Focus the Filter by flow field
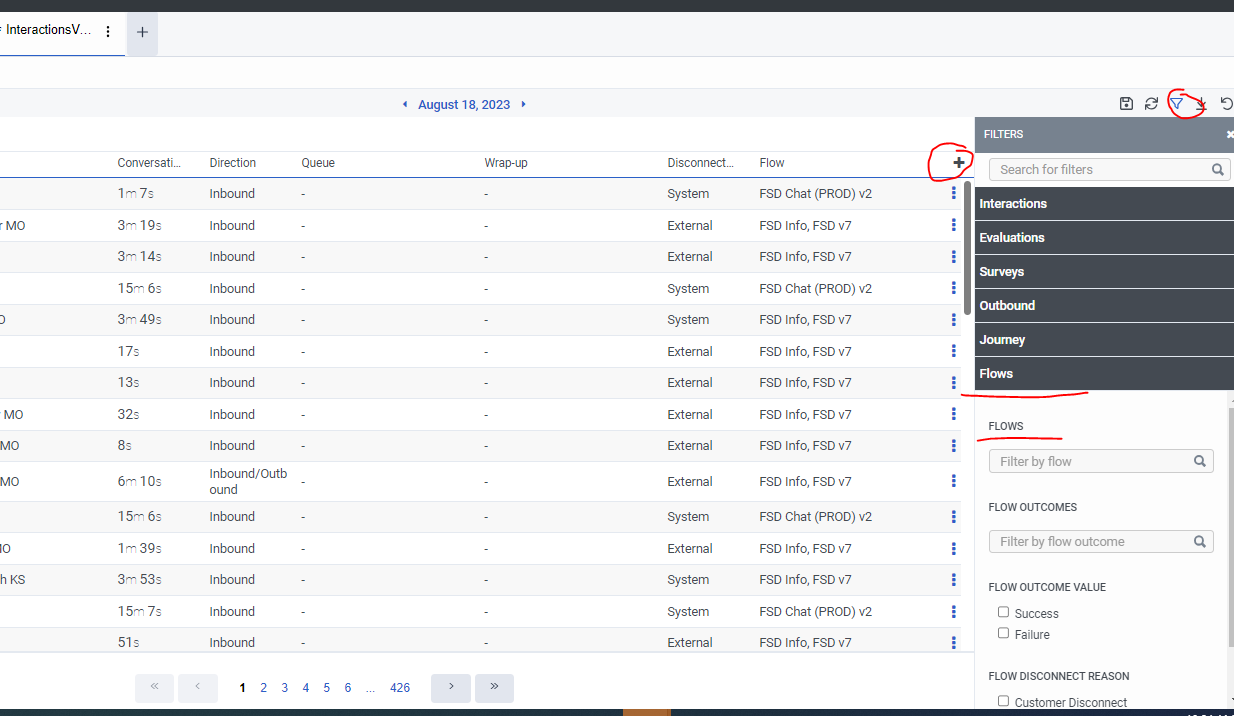 tap(1101, 462)
